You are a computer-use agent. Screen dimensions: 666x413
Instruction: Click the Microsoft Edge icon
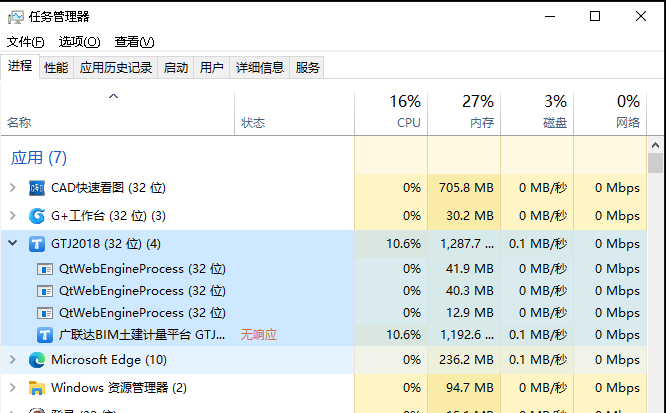tap(37, 360)
